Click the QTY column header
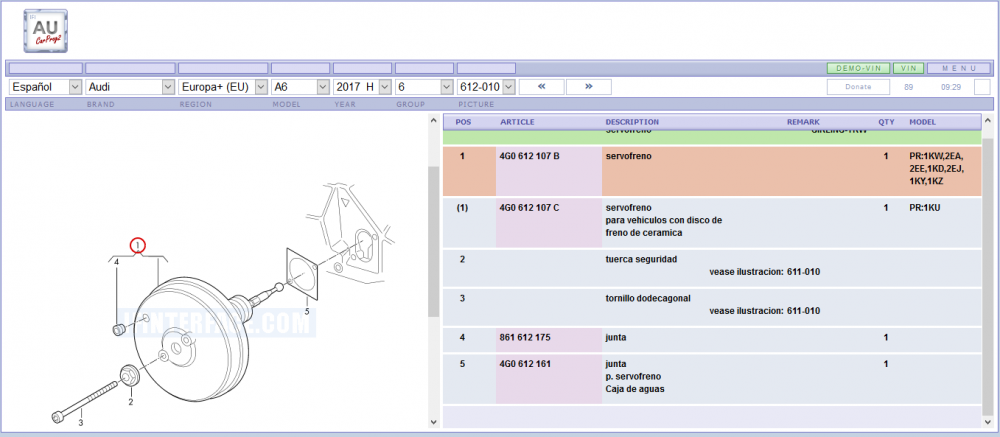 click(x=886, y=122)
